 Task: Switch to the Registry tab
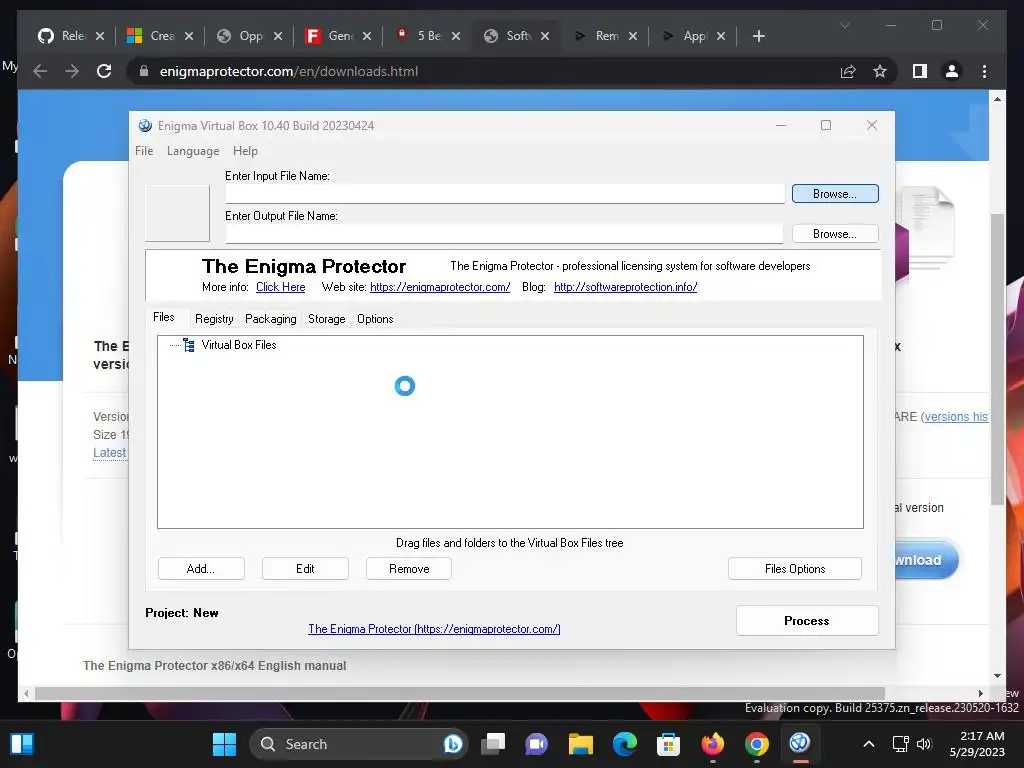pyautogui.click(x=214, y=319)
